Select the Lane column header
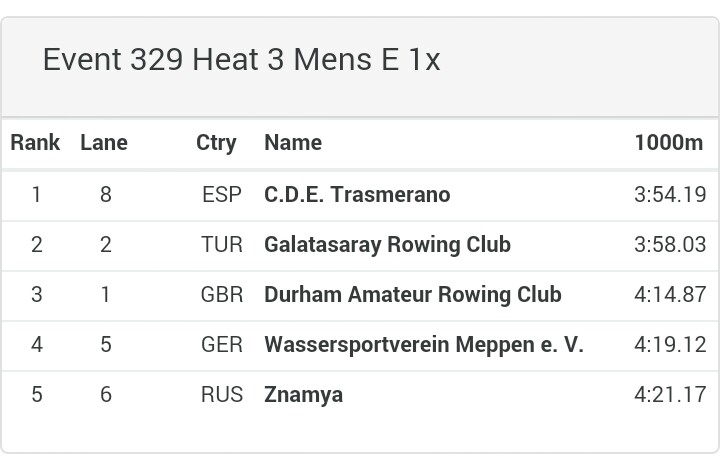 click(x=104, y=142)
